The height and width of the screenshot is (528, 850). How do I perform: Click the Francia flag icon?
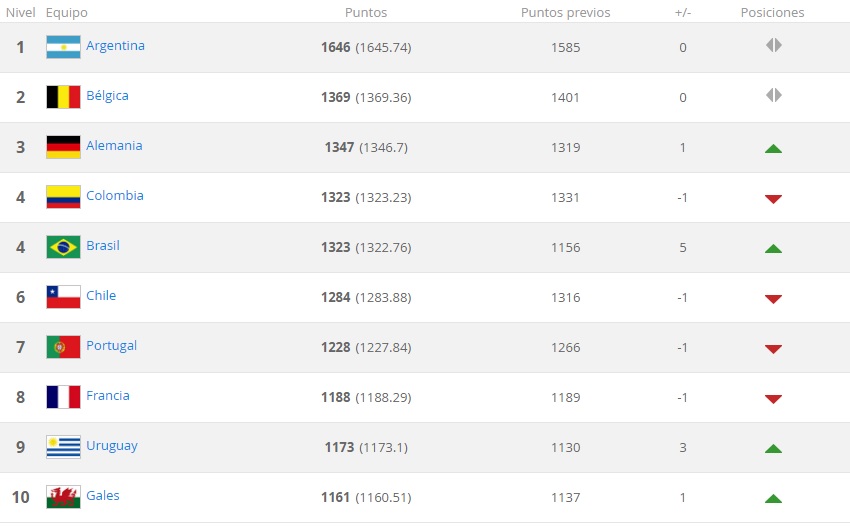point(63,397)
